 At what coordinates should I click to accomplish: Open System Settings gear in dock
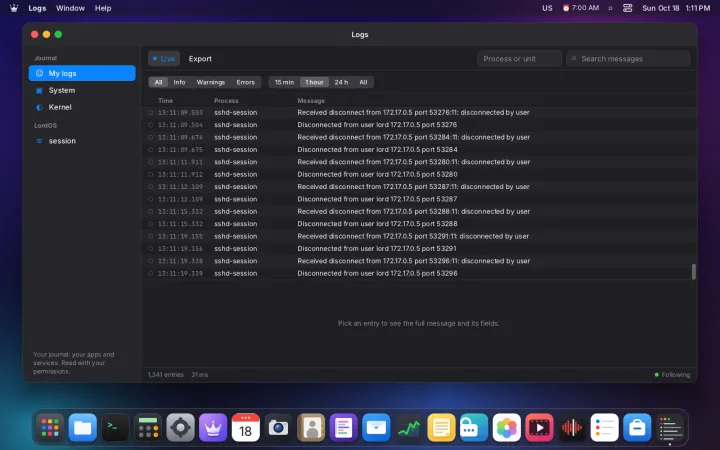[180, 428]
